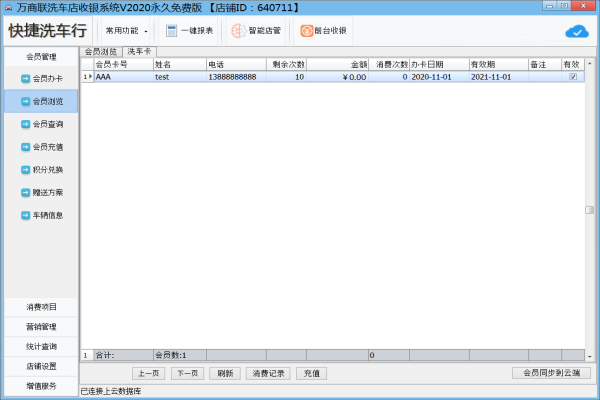Click the scrollbar down arrow
Viewport: 600px width, 400px height.
(x=590, y=356)
